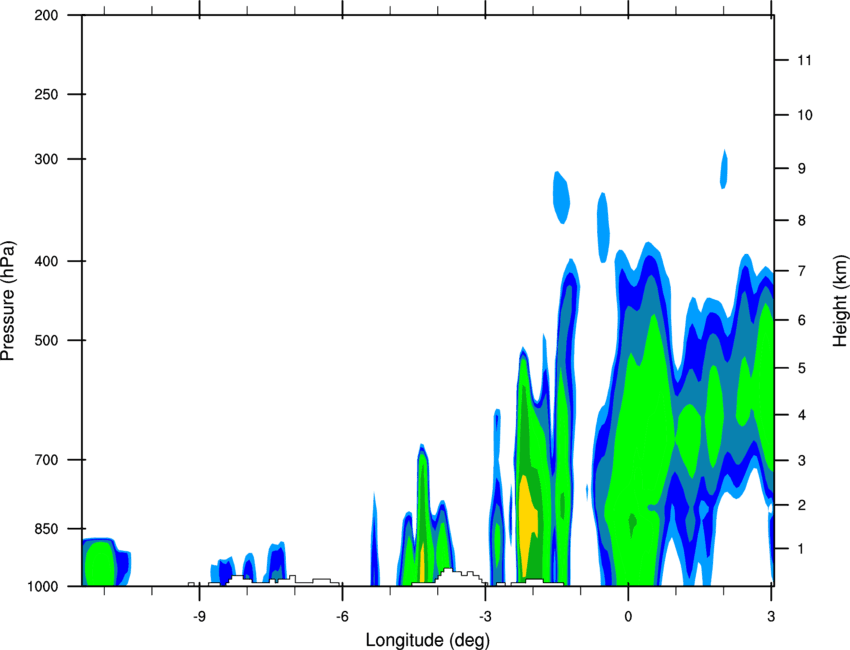Select the -6 longitude tick label
The width and height of the screenshot is (850, 650).
pos(342,617)
